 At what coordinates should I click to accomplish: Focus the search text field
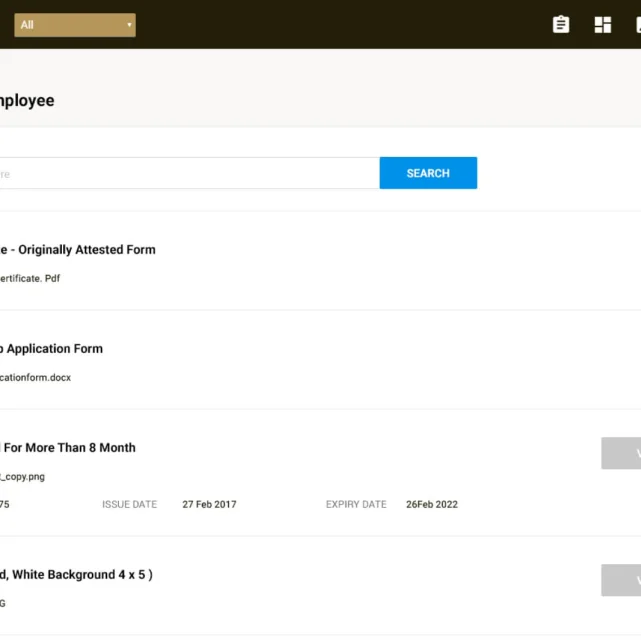pos(190,173)
